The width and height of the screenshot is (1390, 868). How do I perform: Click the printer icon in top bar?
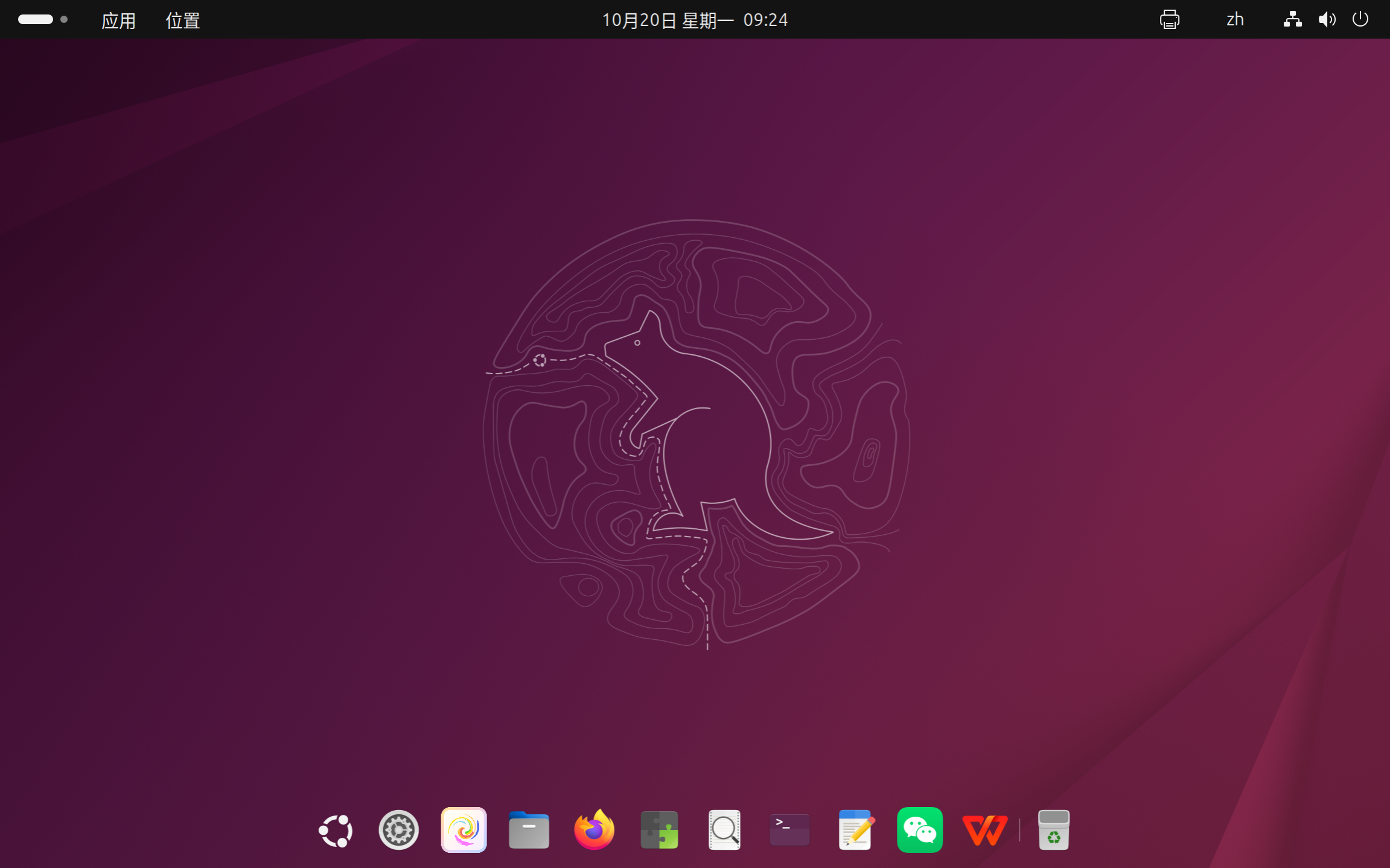tap(1169, 19)
